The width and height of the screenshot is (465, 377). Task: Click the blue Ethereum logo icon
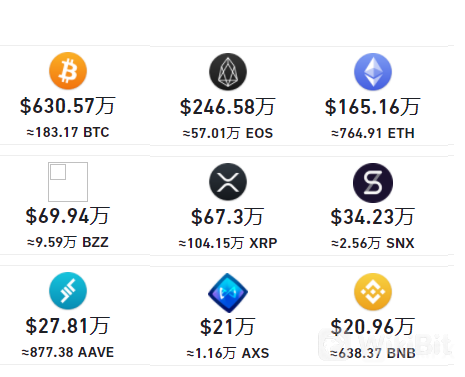click(373, 72)
